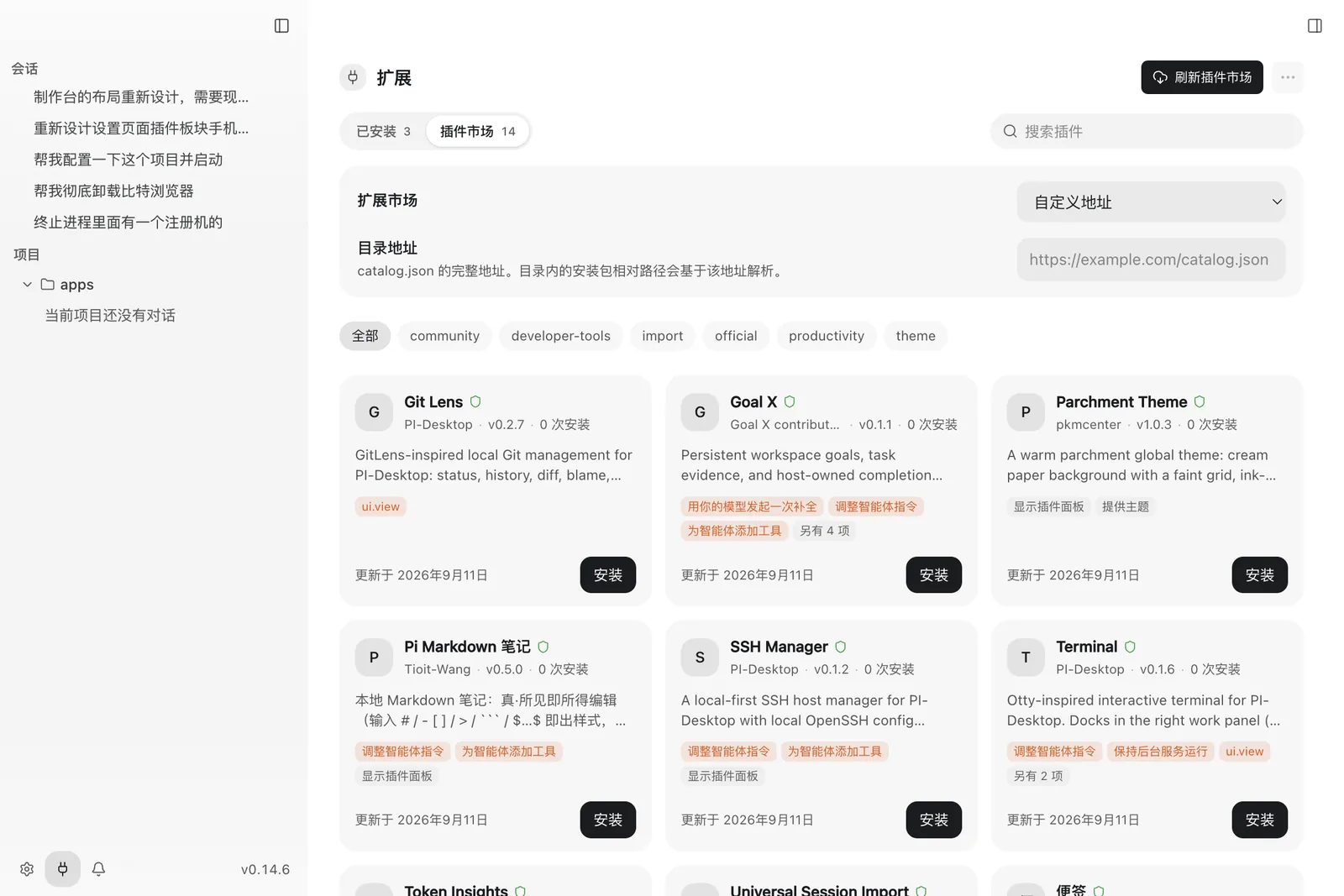Open notifications bell icon
Image resolution: width=1344 pixels, height=896 pixels.
[98, 869]
